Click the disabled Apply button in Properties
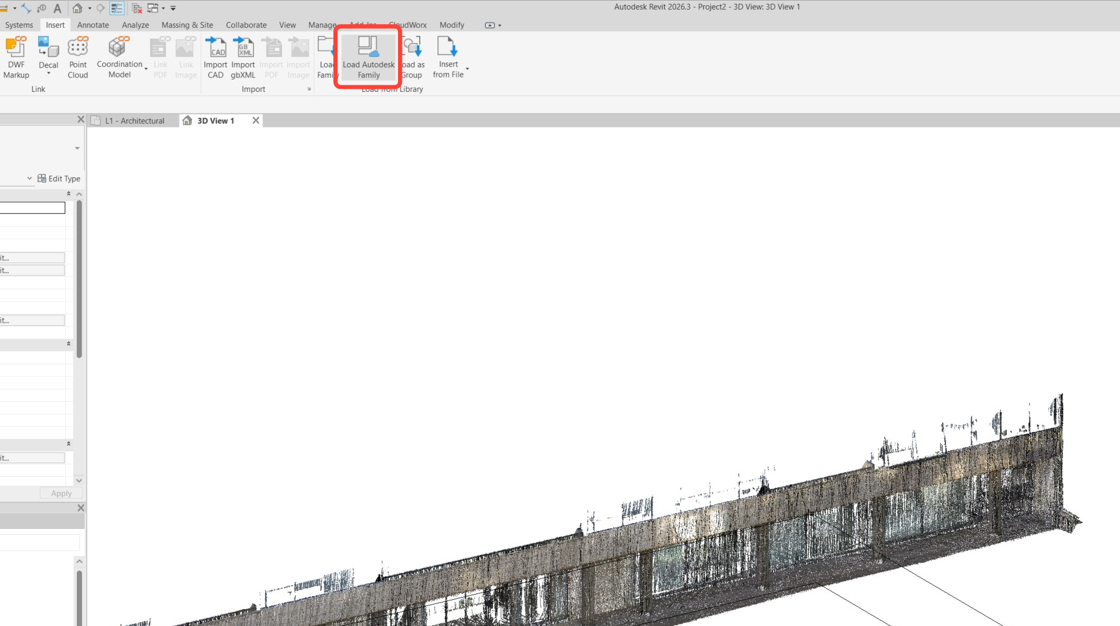The width and height of the screenshot is (1120, 626). 61,493
